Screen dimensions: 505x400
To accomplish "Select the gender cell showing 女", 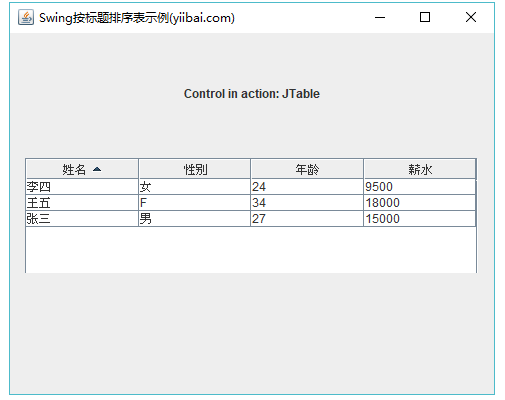I will pyautogui.click(x=195, y=187).
